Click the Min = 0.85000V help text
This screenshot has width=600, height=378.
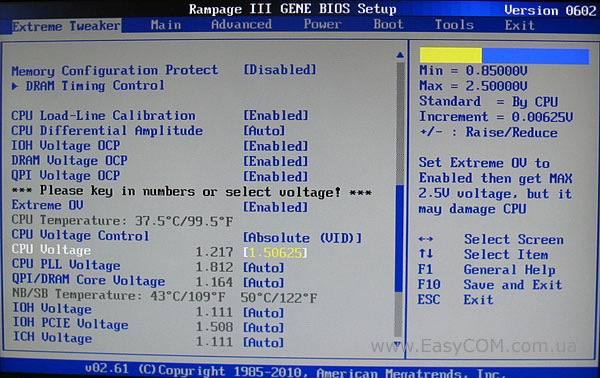click(473, 71)
